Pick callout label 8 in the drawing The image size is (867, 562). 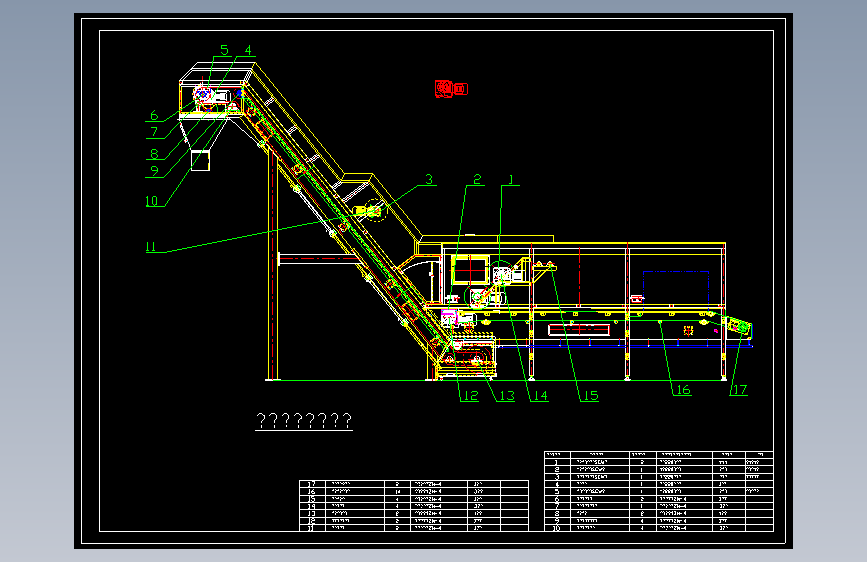click(154, 154)
